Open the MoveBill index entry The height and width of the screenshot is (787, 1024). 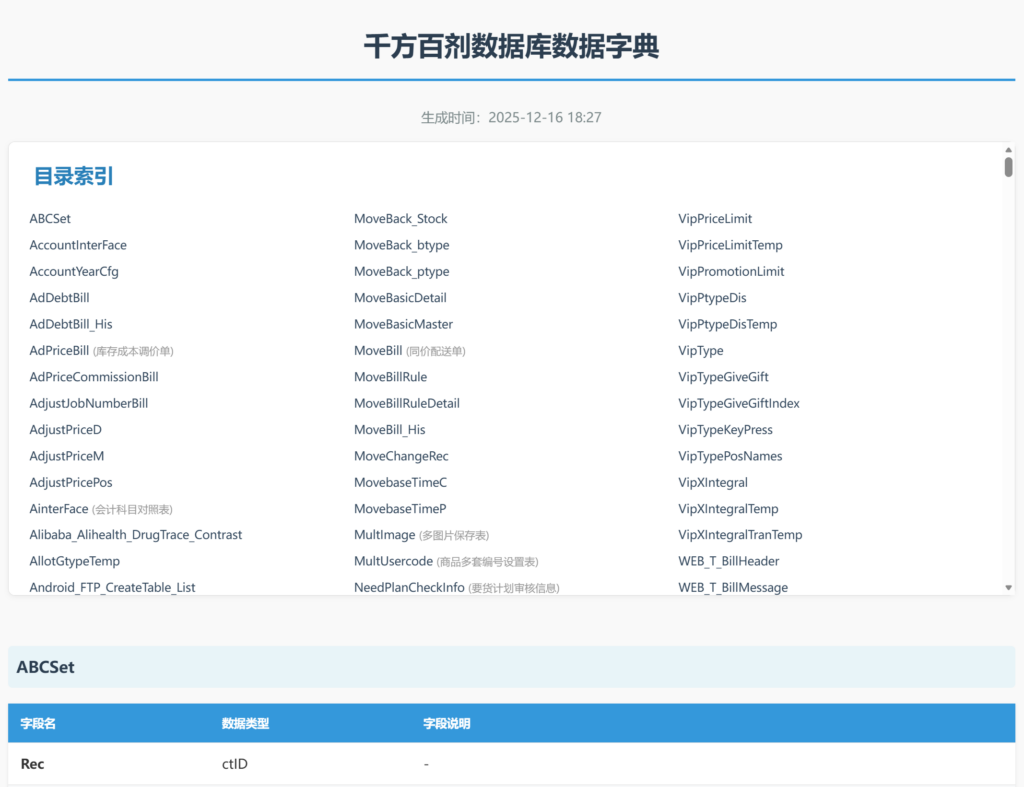click(378, 351)
